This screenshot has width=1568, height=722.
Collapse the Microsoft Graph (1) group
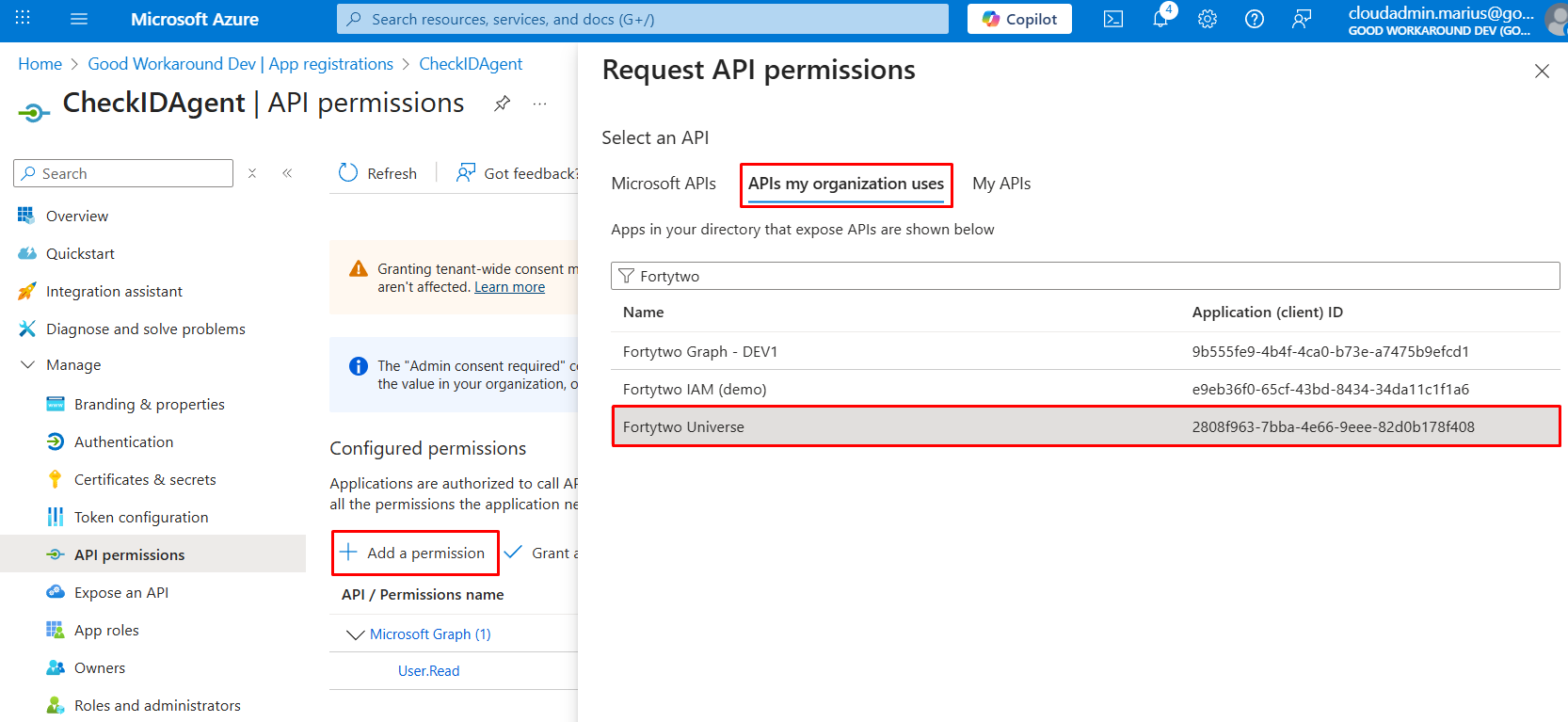pyautogui.click(x=355, y=634)
